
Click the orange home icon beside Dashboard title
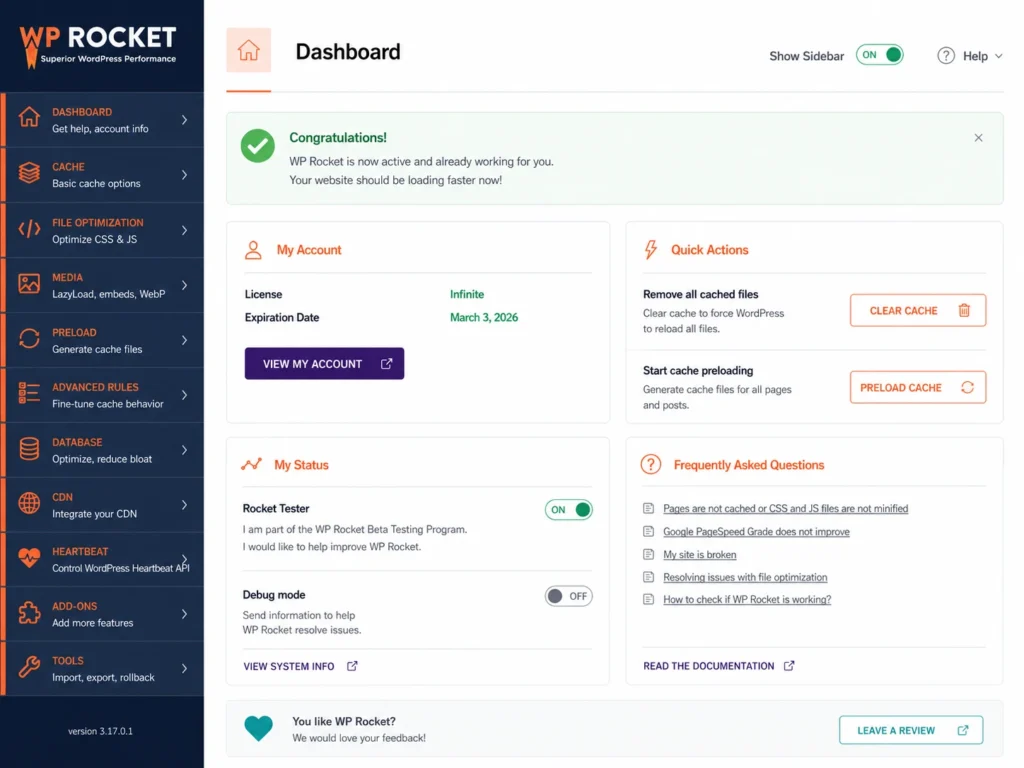coord(248,50)
